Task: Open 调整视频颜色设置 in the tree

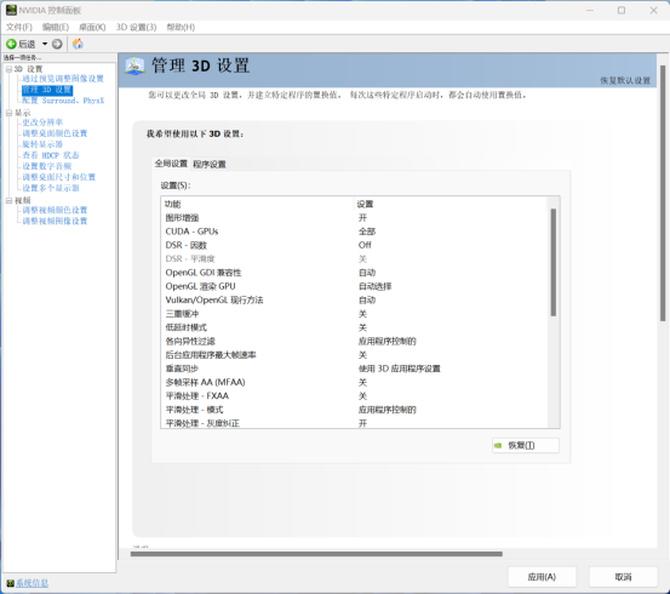Action: [x=55, y=210]
